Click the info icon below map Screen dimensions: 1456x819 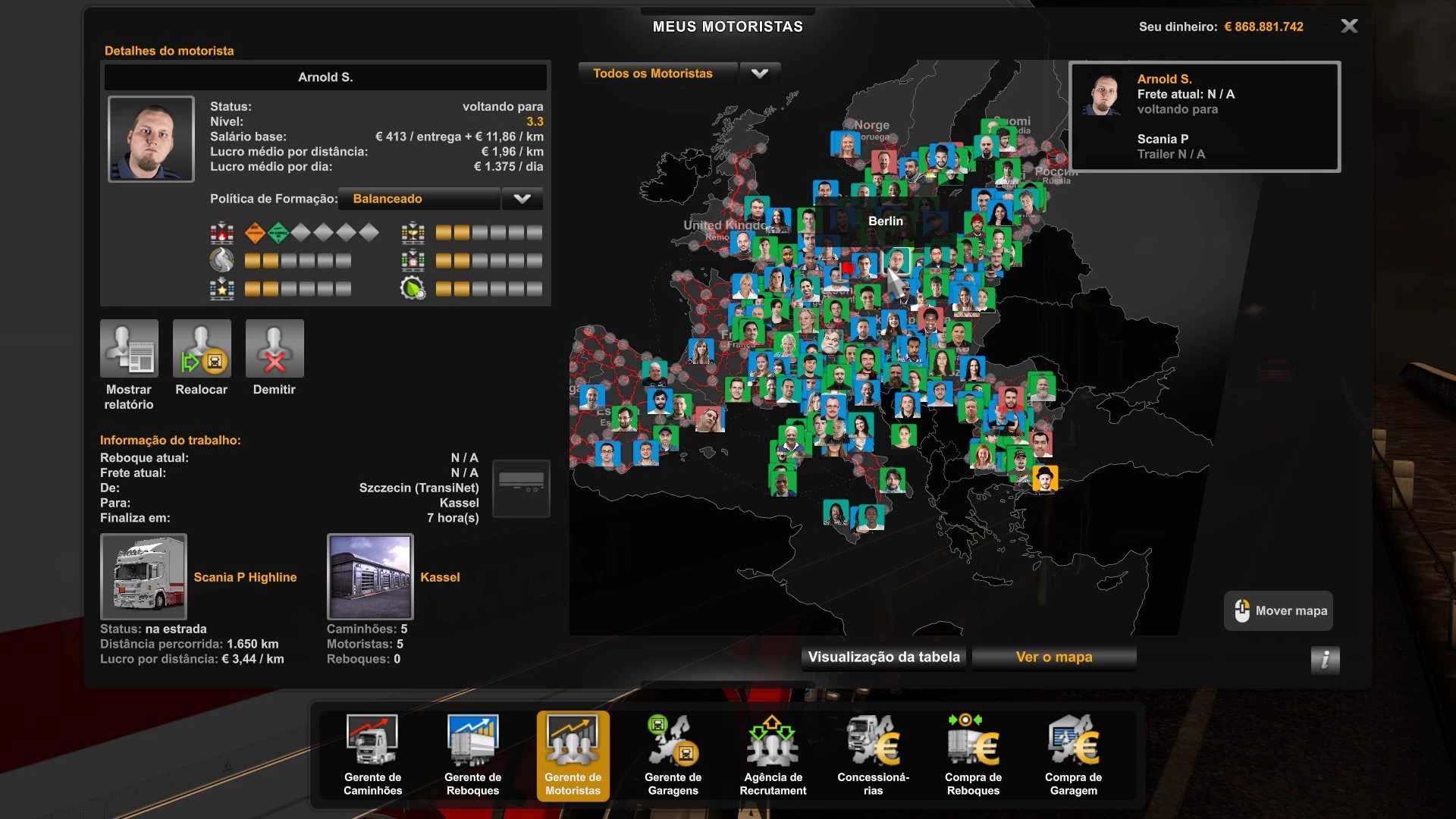(x=1325, y=660)
